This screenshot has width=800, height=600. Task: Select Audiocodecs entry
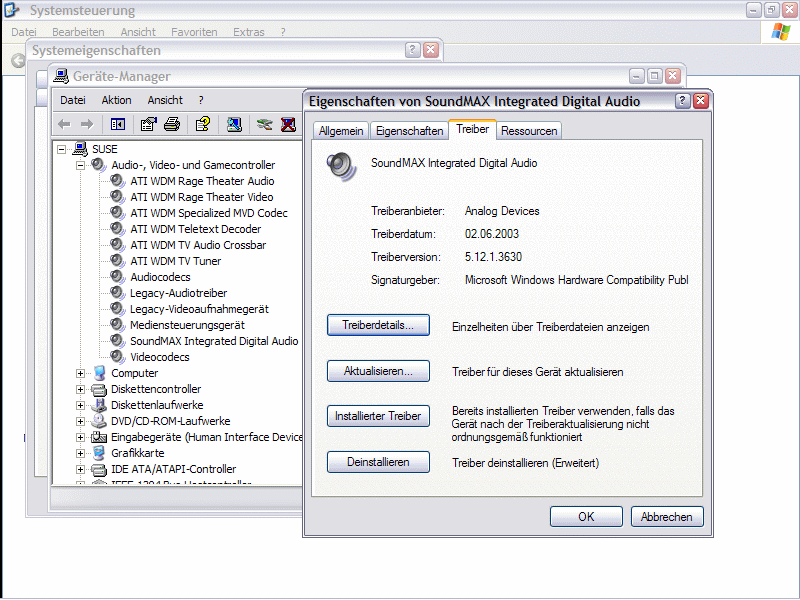pyautogui.click(x=160, y=277)
